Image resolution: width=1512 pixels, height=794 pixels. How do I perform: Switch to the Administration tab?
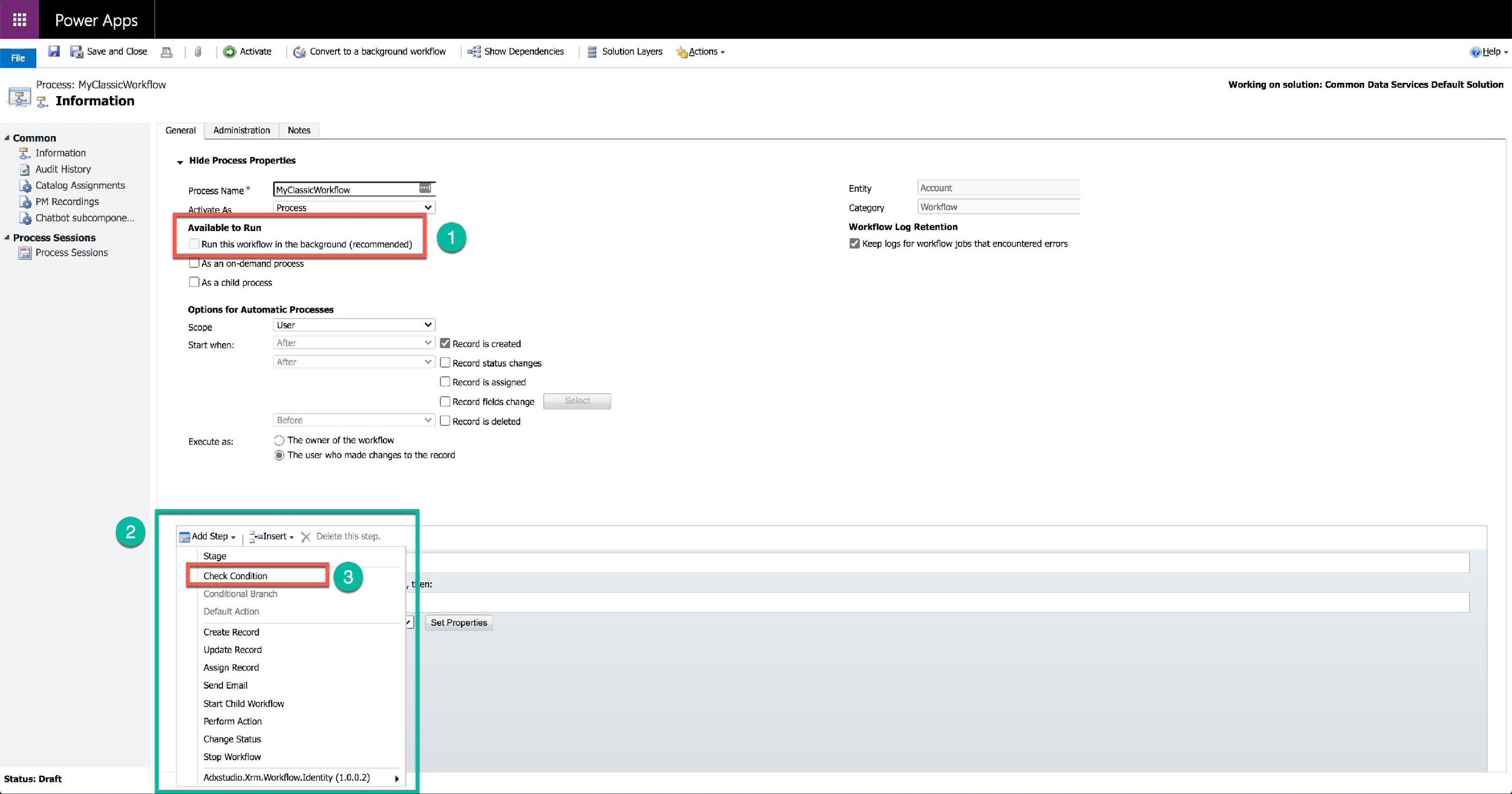coord(241,130)
